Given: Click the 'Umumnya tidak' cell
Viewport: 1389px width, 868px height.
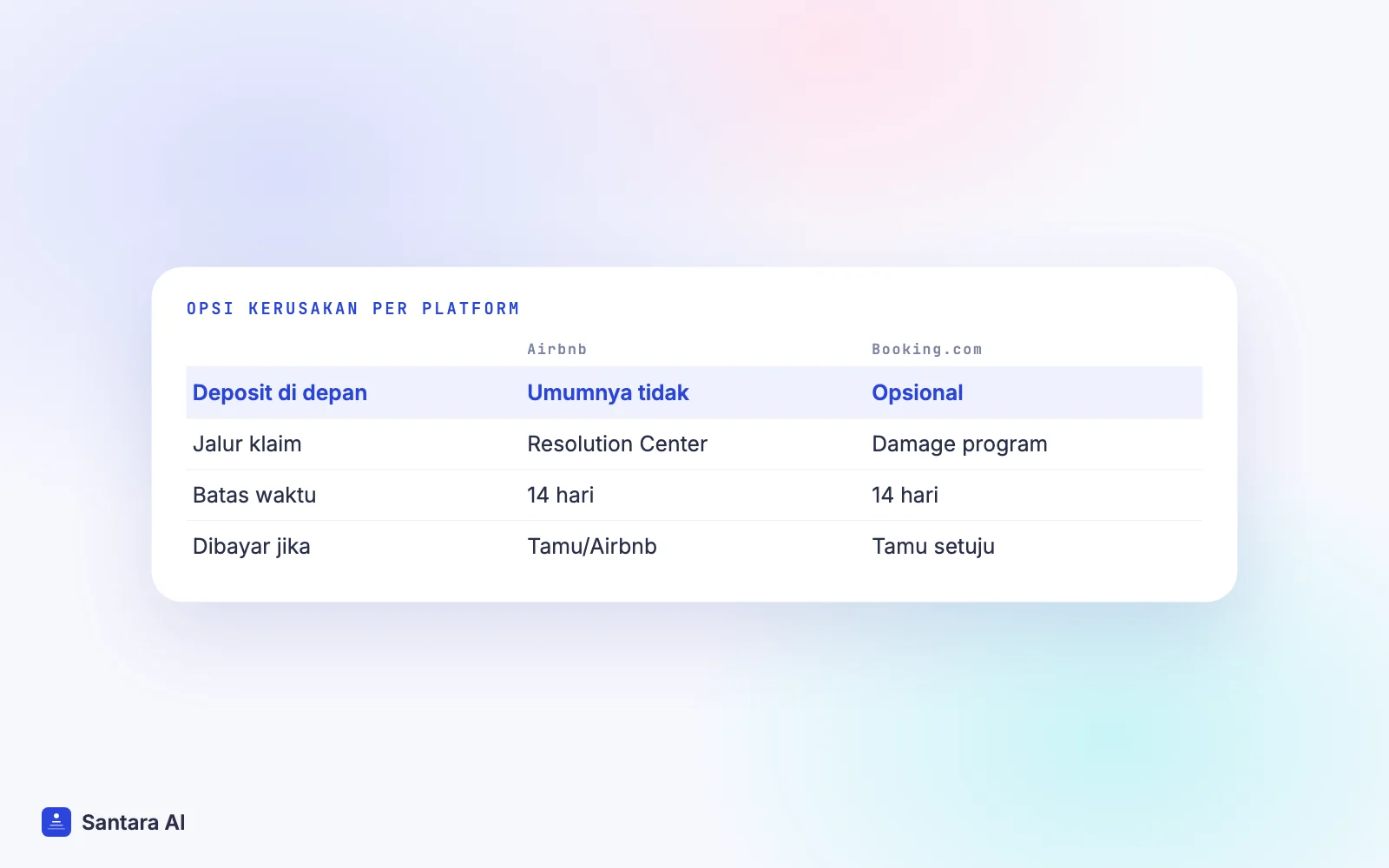Looking at the screenshot, I should coord(608,393).
